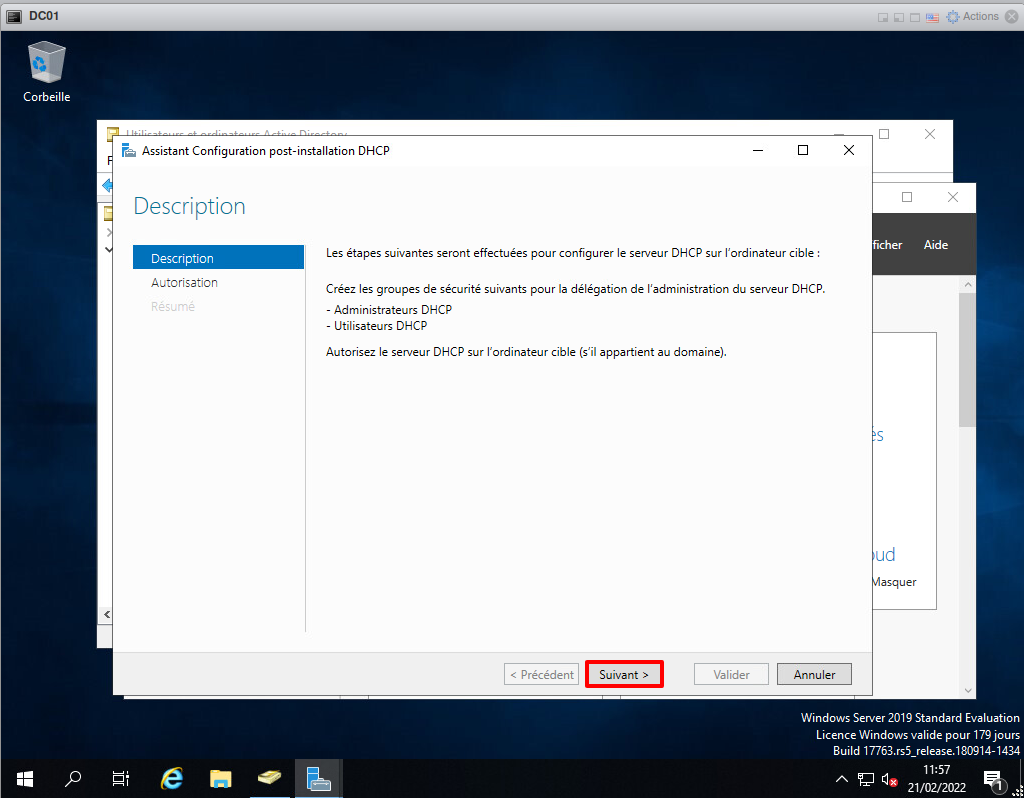Show hidden system tray icons chevron

coord(842,779)
